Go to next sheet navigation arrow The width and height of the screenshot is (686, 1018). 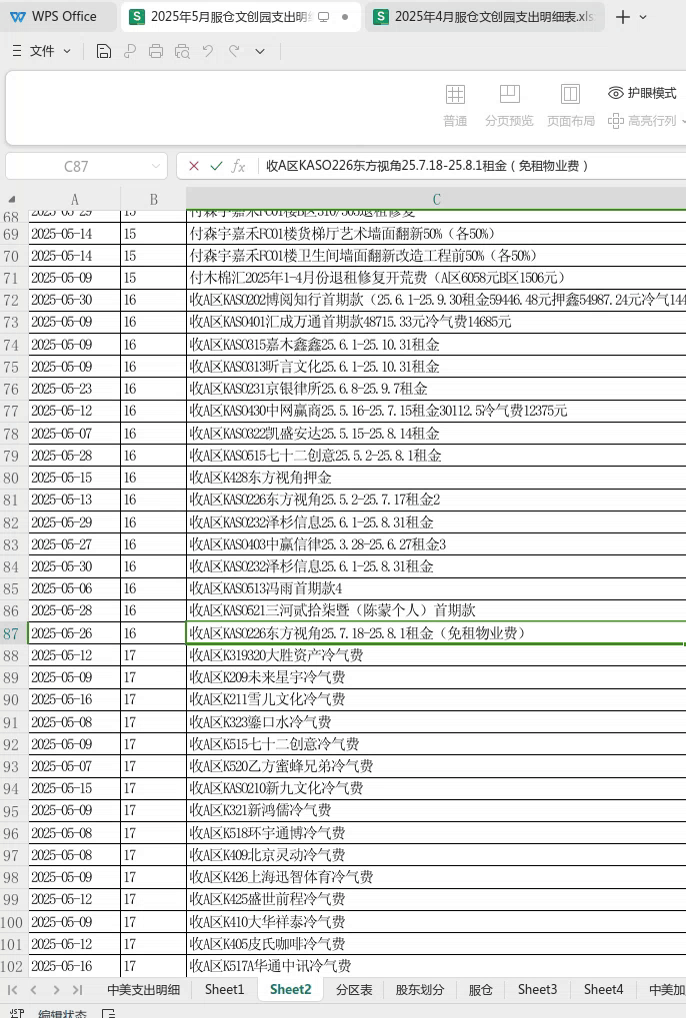(56, 989)
